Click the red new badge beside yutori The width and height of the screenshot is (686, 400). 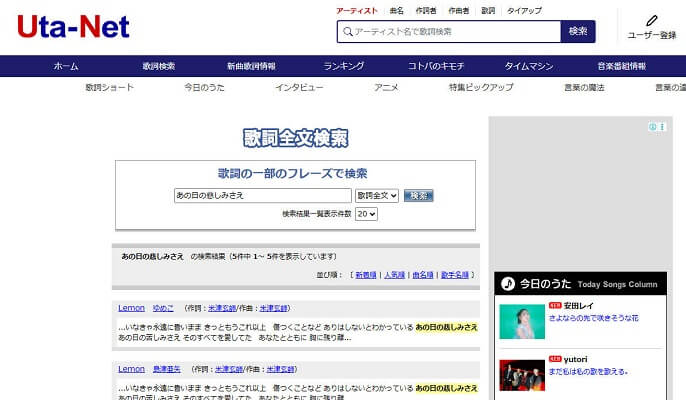pyautogui.click(x=555, y=359)
